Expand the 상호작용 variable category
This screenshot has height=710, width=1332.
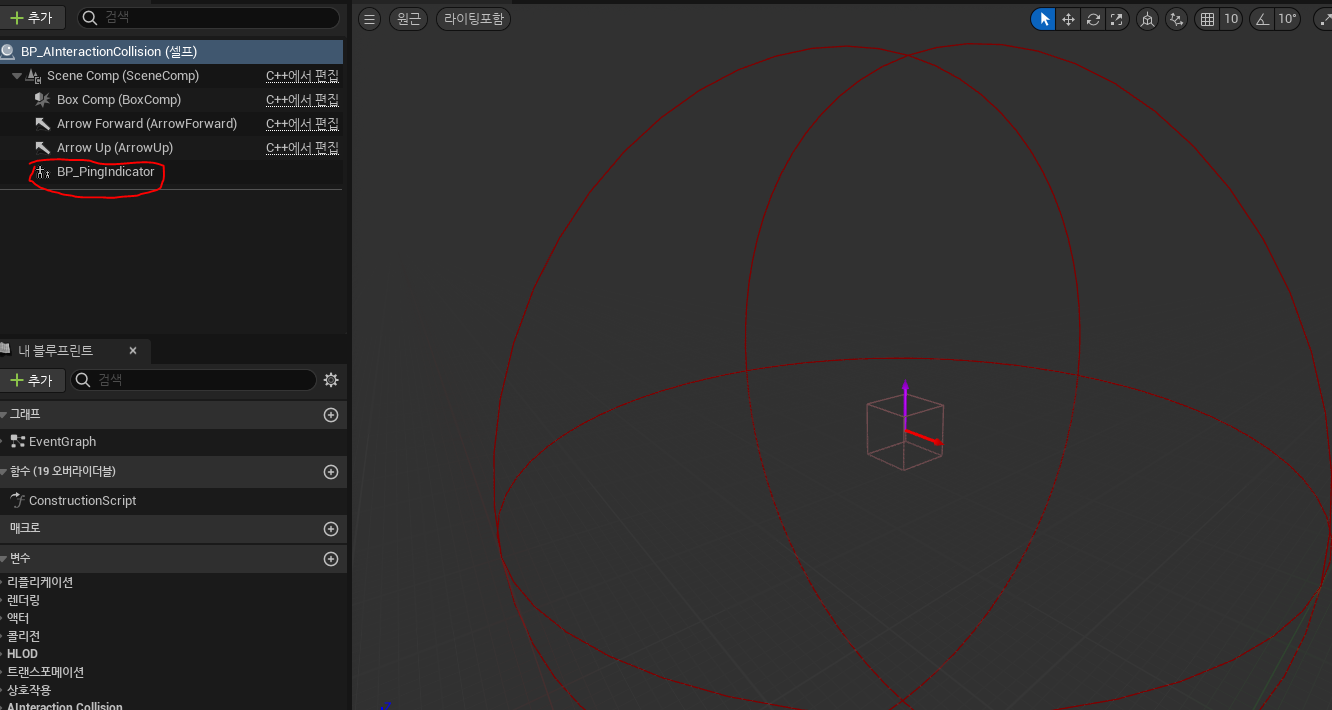(29, 690)
